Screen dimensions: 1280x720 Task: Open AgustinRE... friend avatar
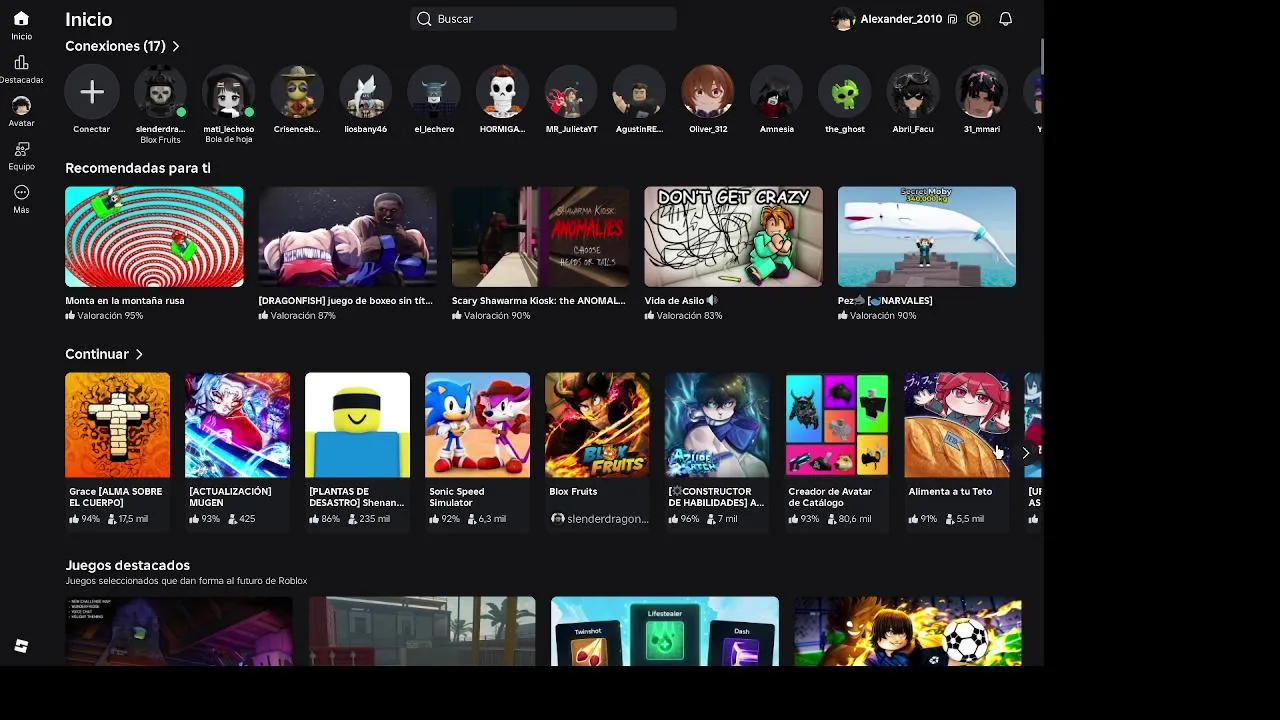coord(639,93)
